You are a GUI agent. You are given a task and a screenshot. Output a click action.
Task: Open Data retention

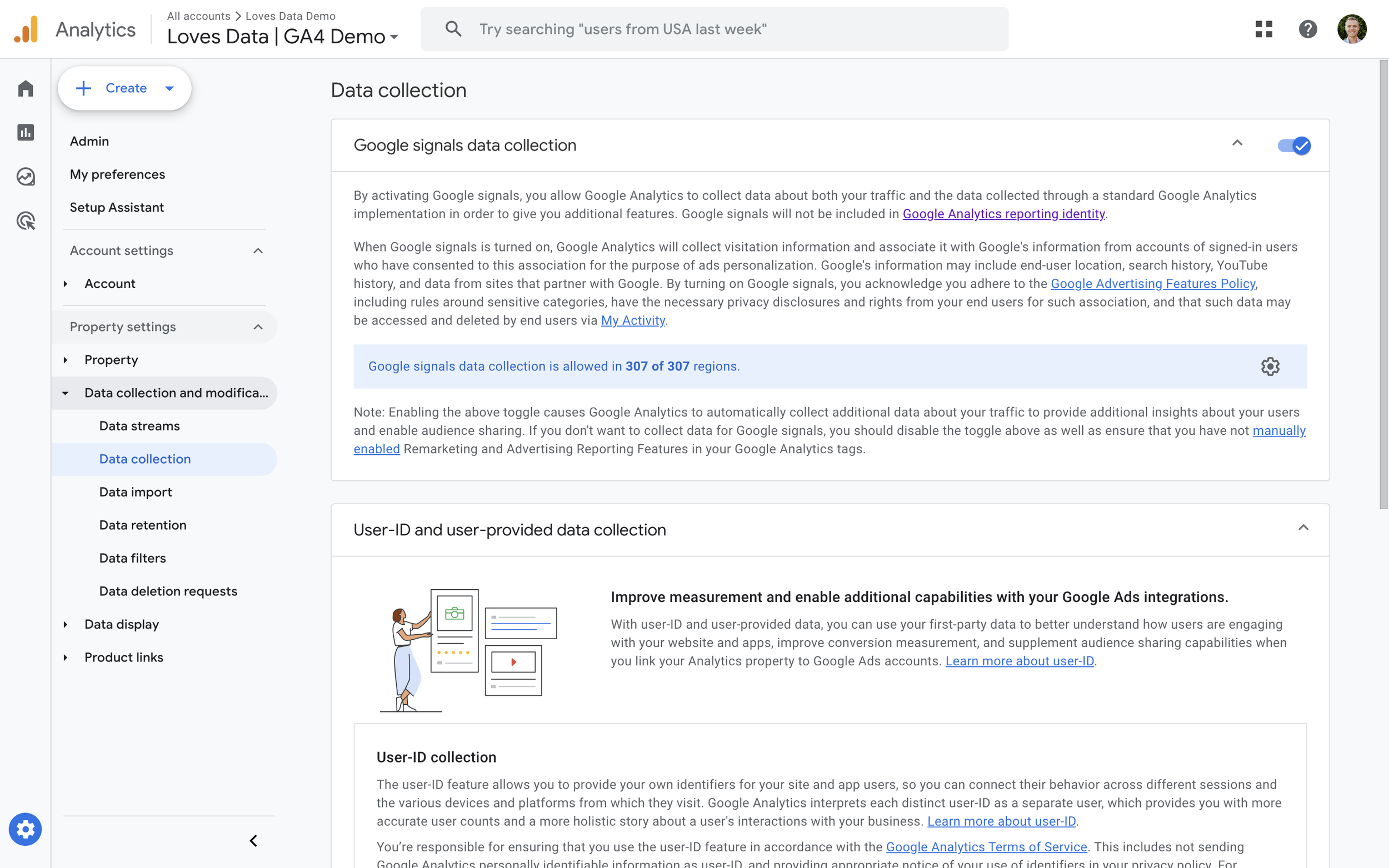(x=143, y=525)
